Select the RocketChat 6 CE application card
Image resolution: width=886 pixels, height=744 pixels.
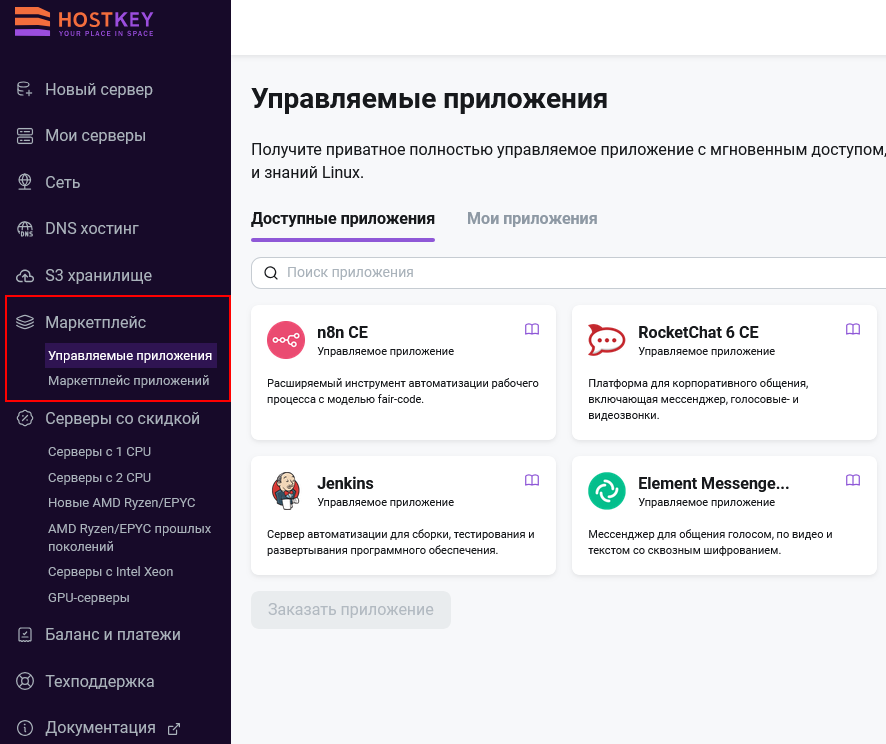[724, 373]
